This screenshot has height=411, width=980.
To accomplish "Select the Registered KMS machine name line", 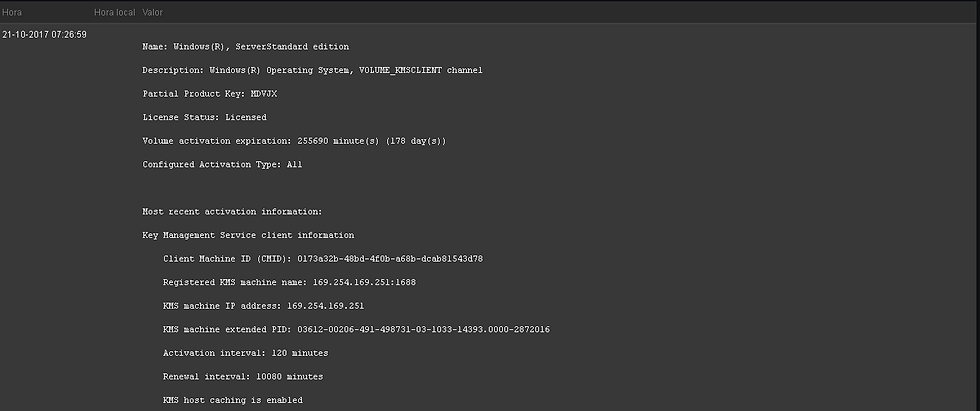I will click(x=289, y=282).
